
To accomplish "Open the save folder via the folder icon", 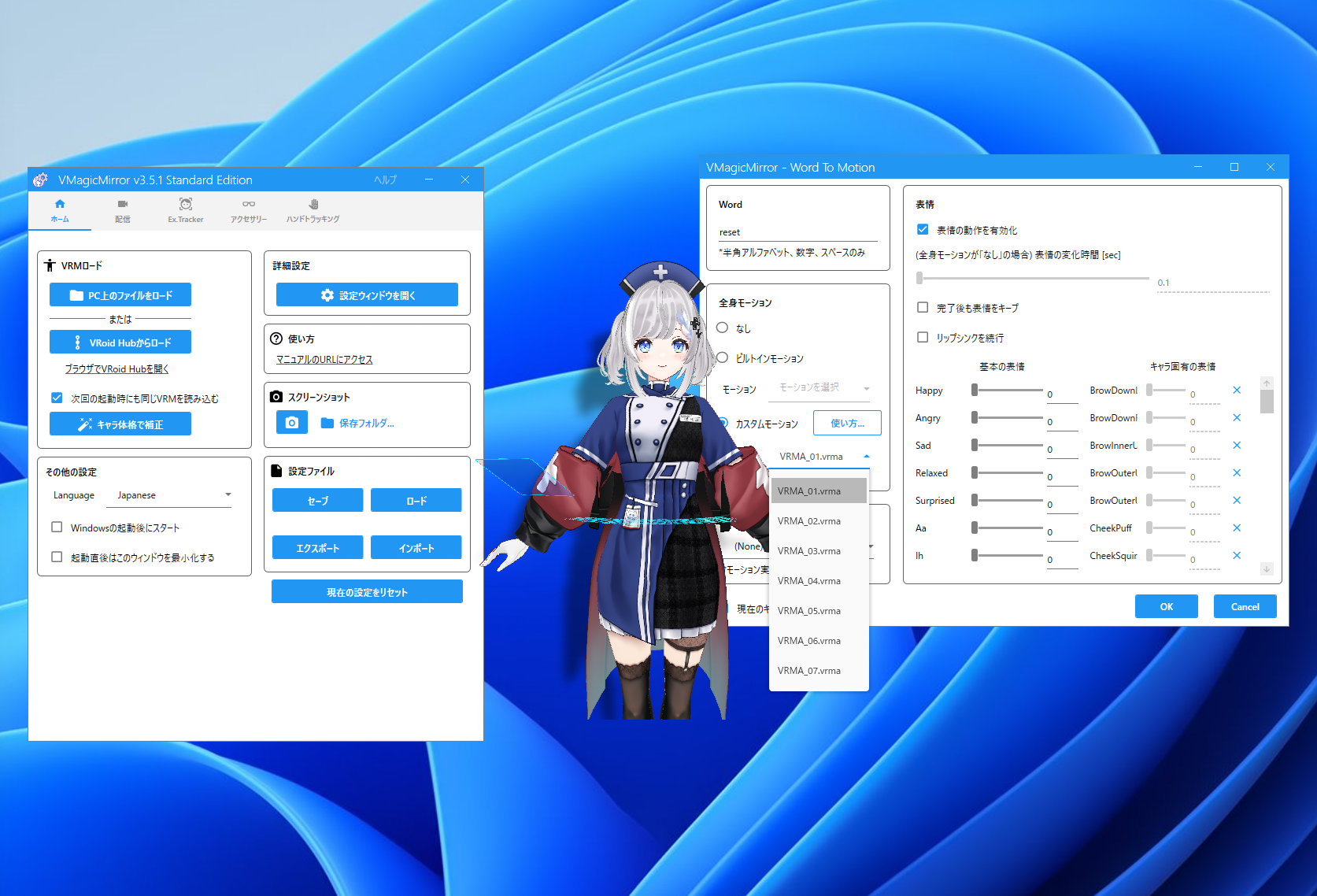I will (x=328, y=423).
